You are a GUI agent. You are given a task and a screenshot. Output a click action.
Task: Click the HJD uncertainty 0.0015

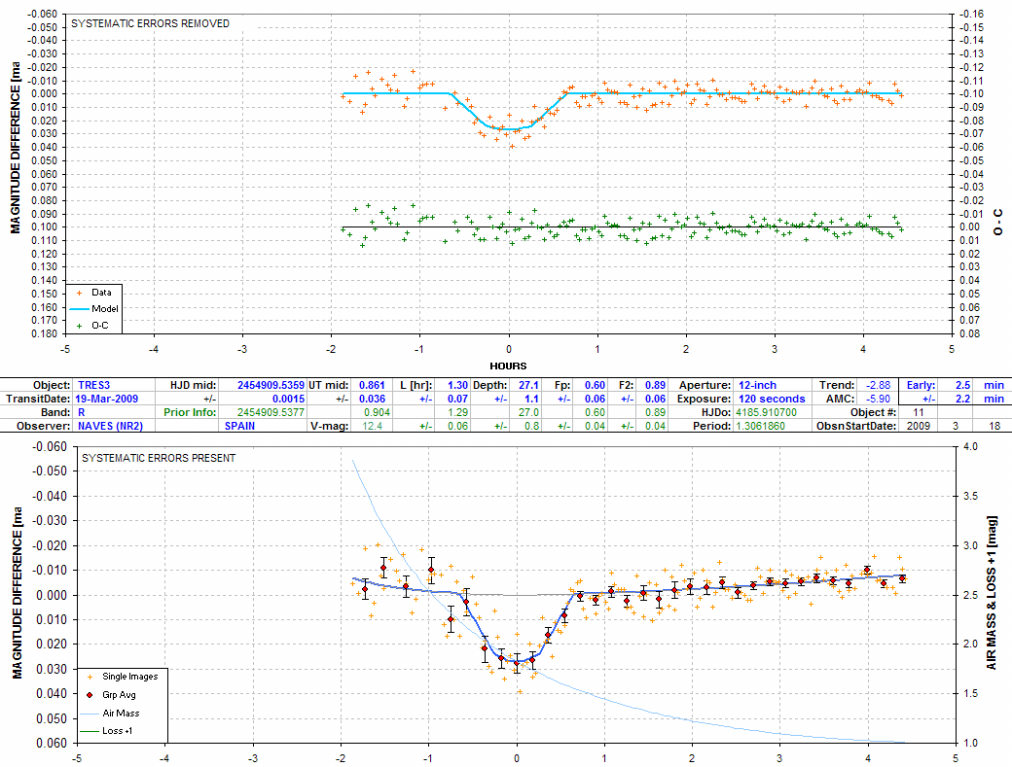pos(288,399)
